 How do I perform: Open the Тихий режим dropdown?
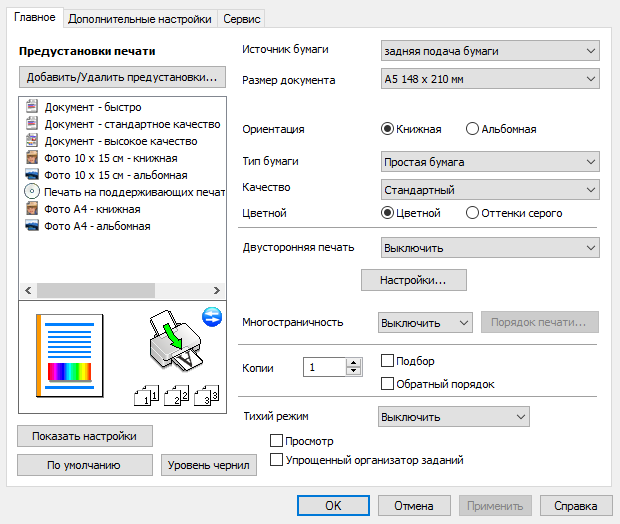point(454,416)
